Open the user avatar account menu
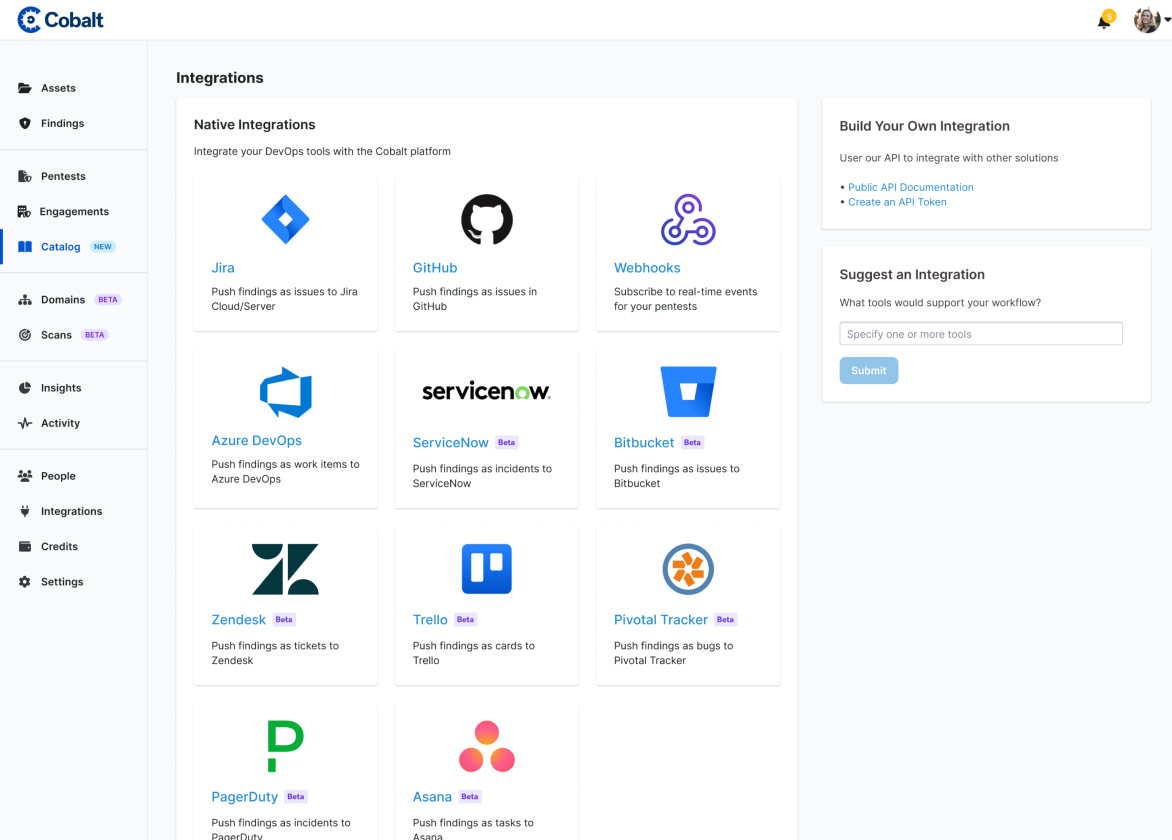 (x=1150, y=20)
